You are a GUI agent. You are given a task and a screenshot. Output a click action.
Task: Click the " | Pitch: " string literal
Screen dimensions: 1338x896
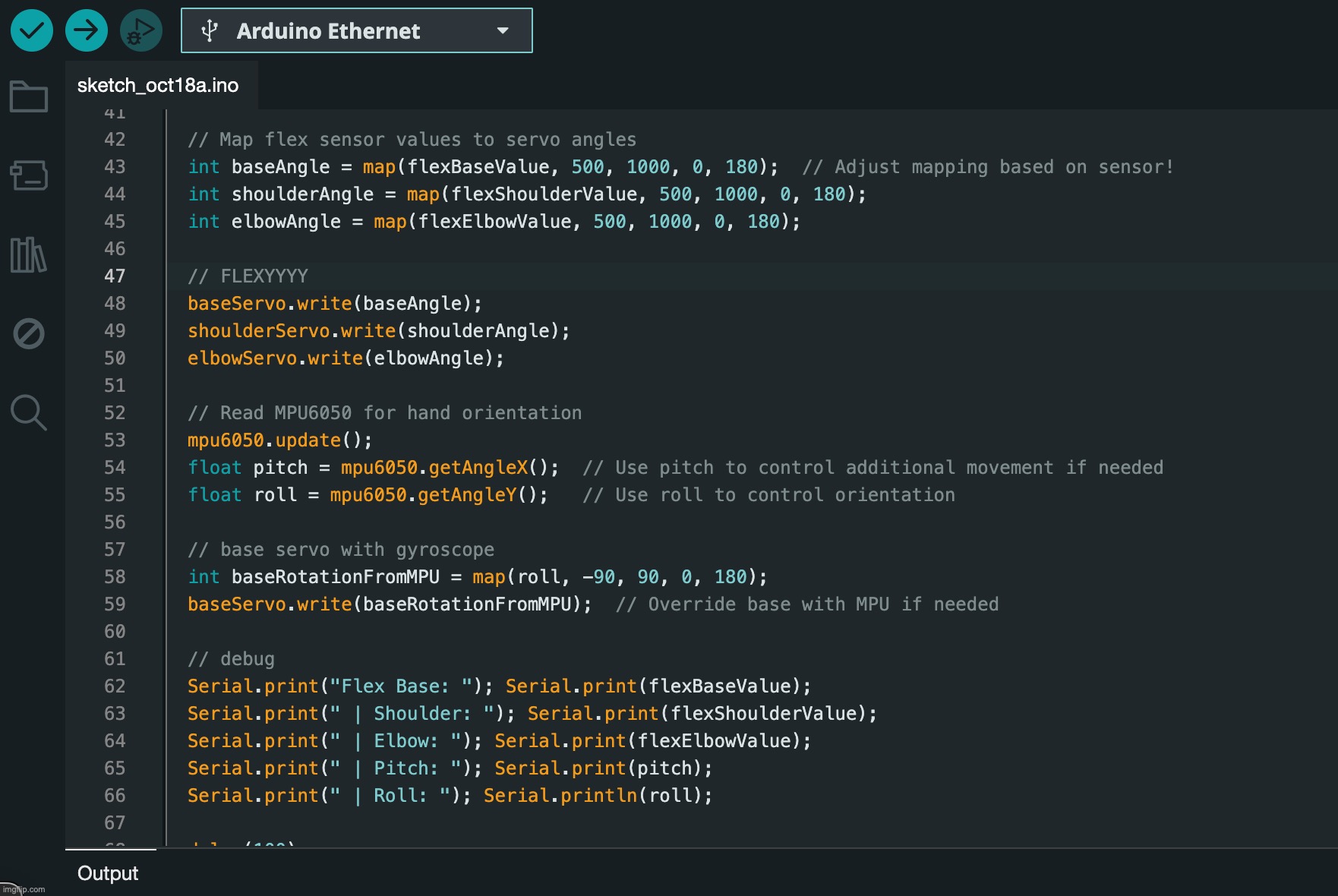tap(396, 768)
